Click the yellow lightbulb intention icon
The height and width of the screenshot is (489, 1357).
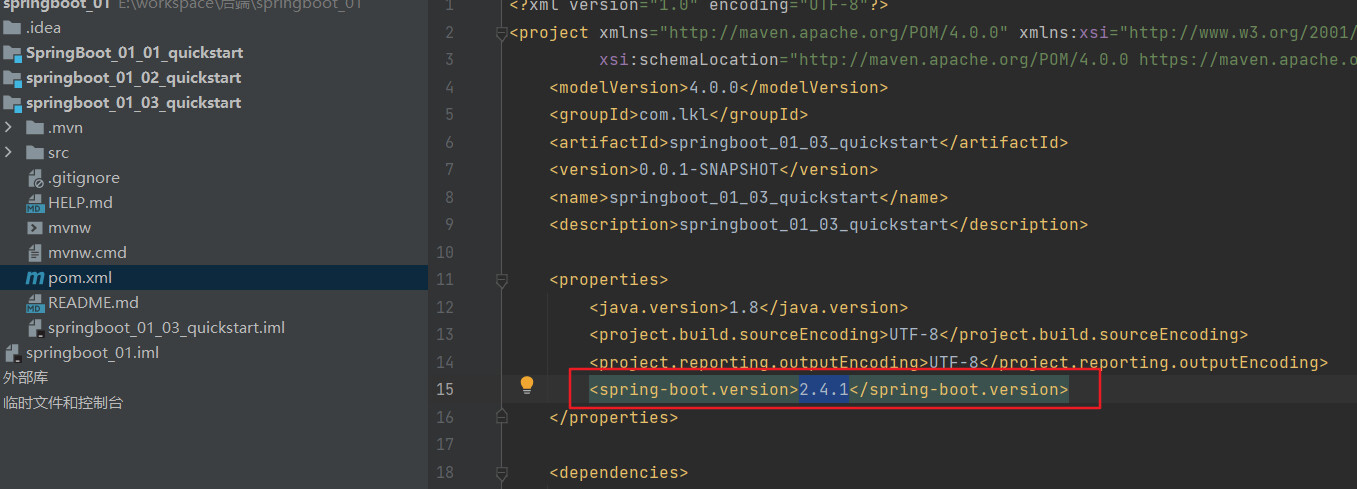(527, 386)
